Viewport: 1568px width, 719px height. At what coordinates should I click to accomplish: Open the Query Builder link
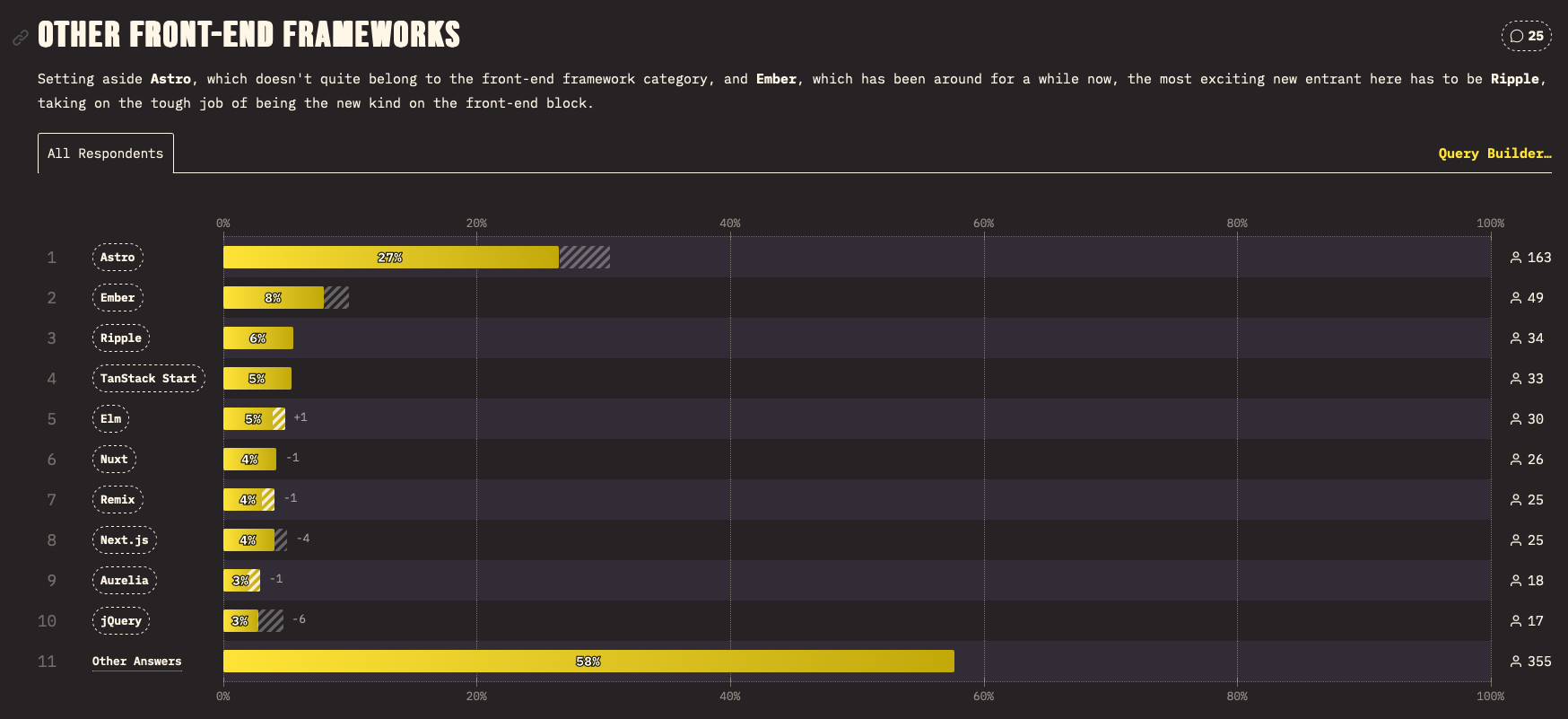tap(1494, 153)
